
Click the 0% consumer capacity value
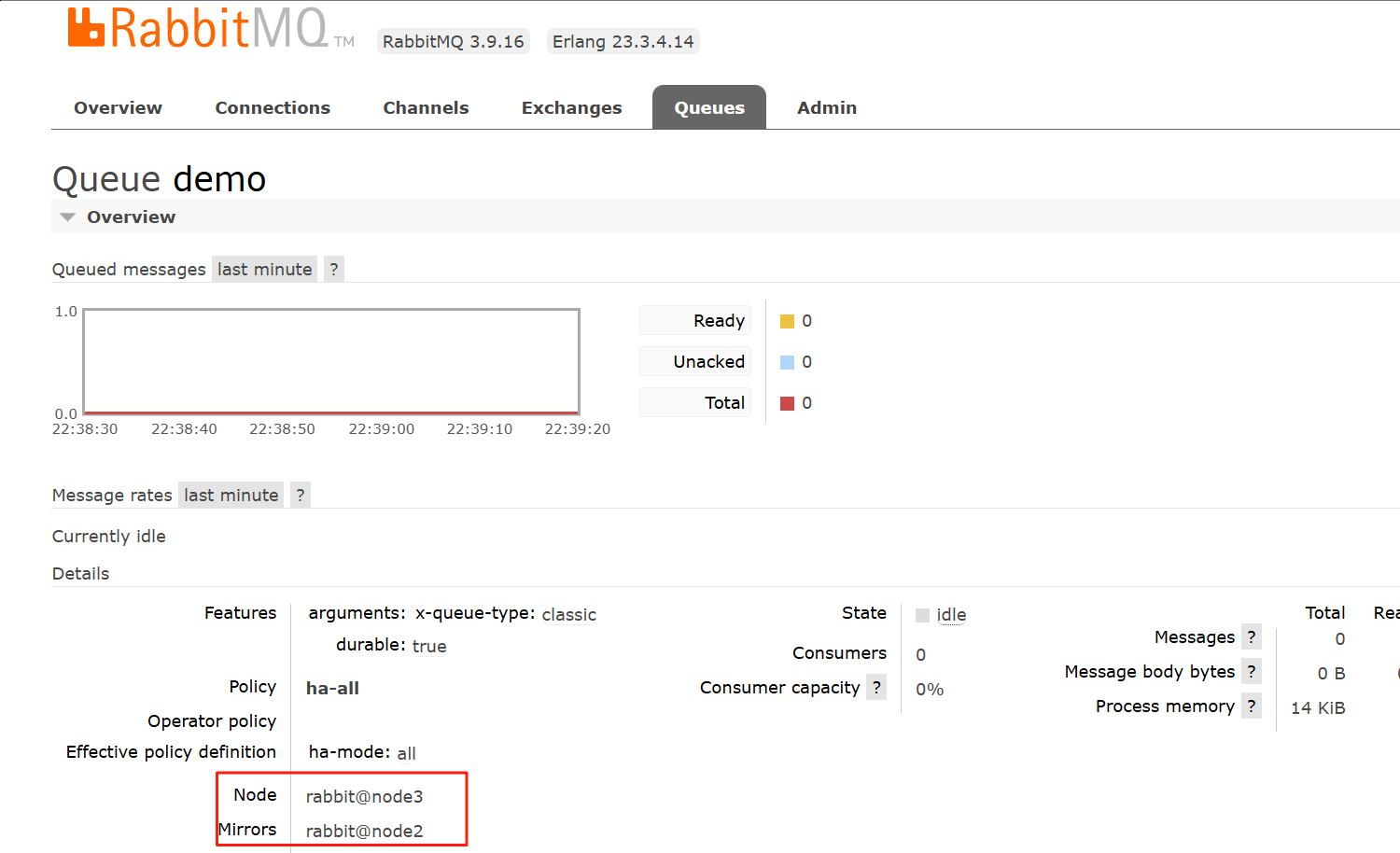coord(930,689)
